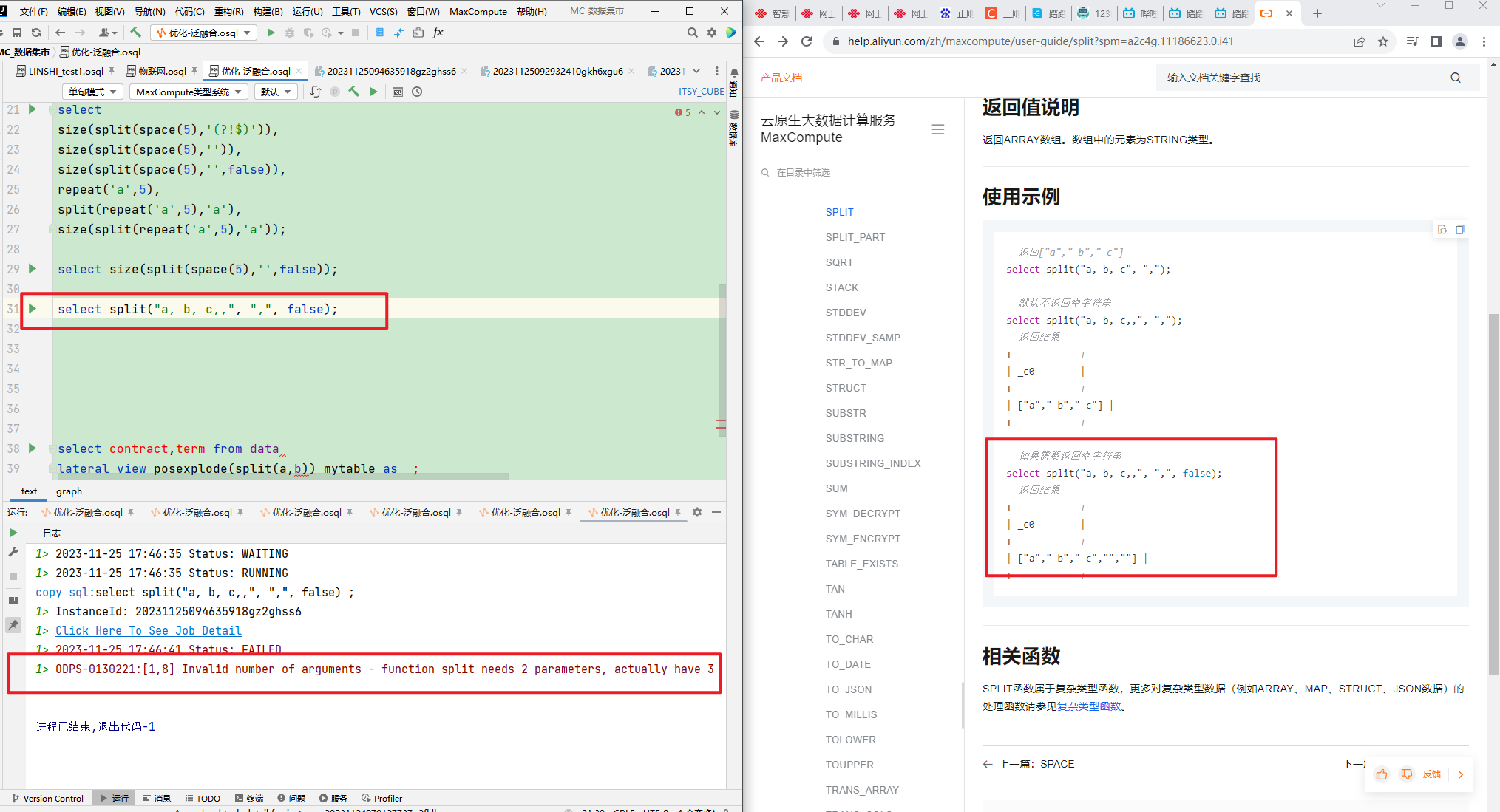Viewport: 1500px width, 812px height.
Task: Click the 'Click Here To See Job Detail' link
Action: point(149,630)
